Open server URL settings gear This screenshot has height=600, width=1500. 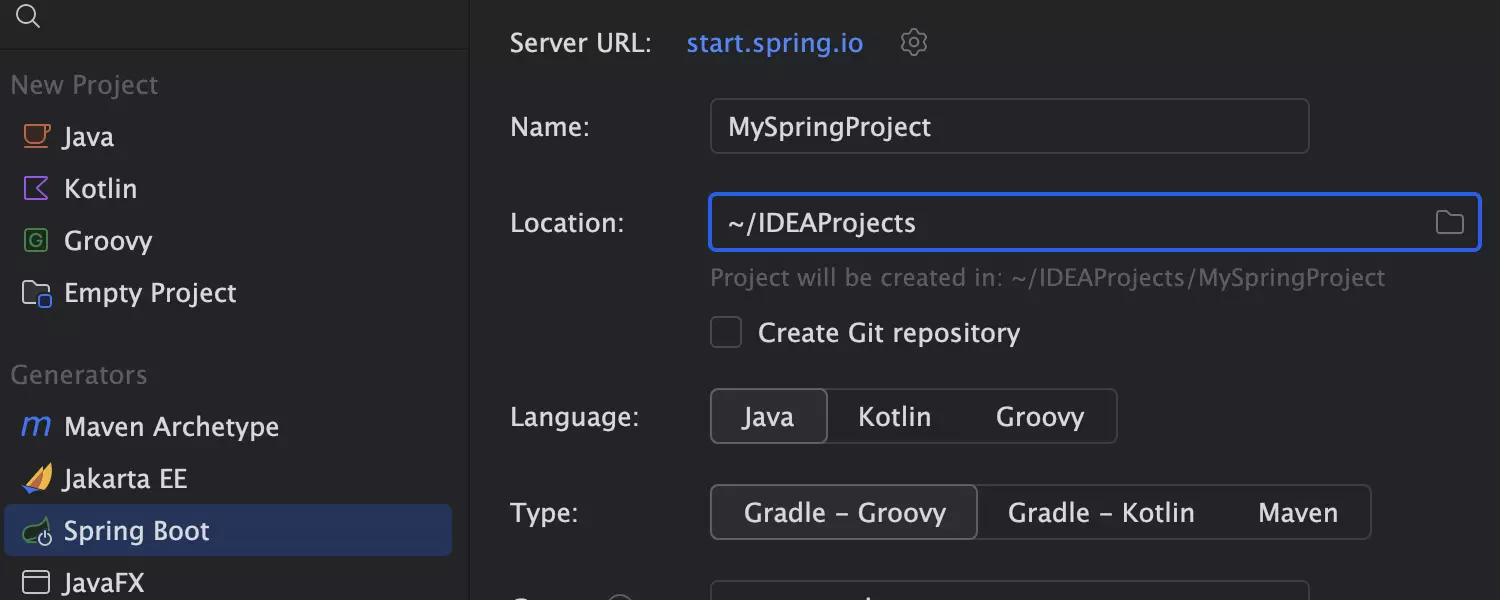pyautogui.click(x=914, y=43)
